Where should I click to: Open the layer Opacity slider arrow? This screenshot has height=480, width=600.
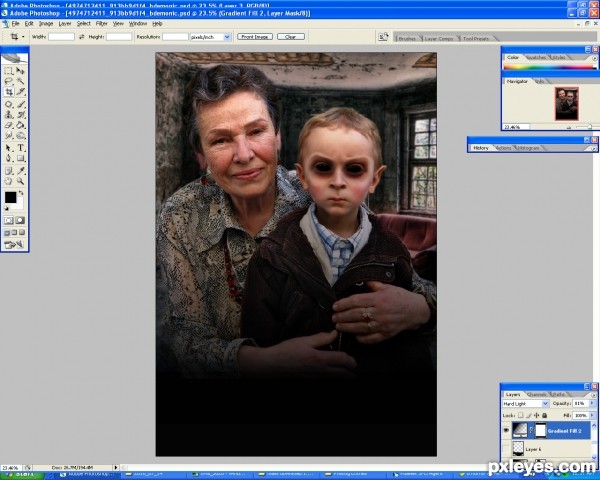pyautogui.click(x=592, y=403)
